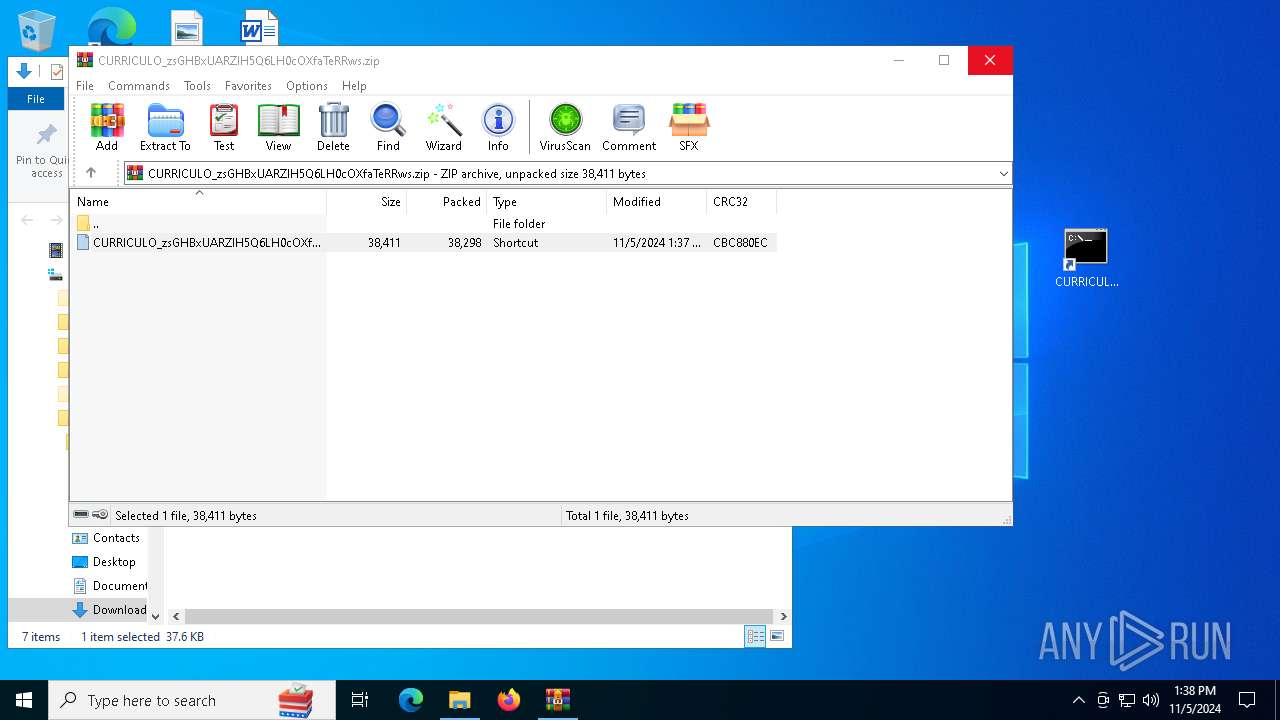Click the status bar key icon
Image resolution: width=1280 pixels, height=720 pixels.
click(100, 515)
